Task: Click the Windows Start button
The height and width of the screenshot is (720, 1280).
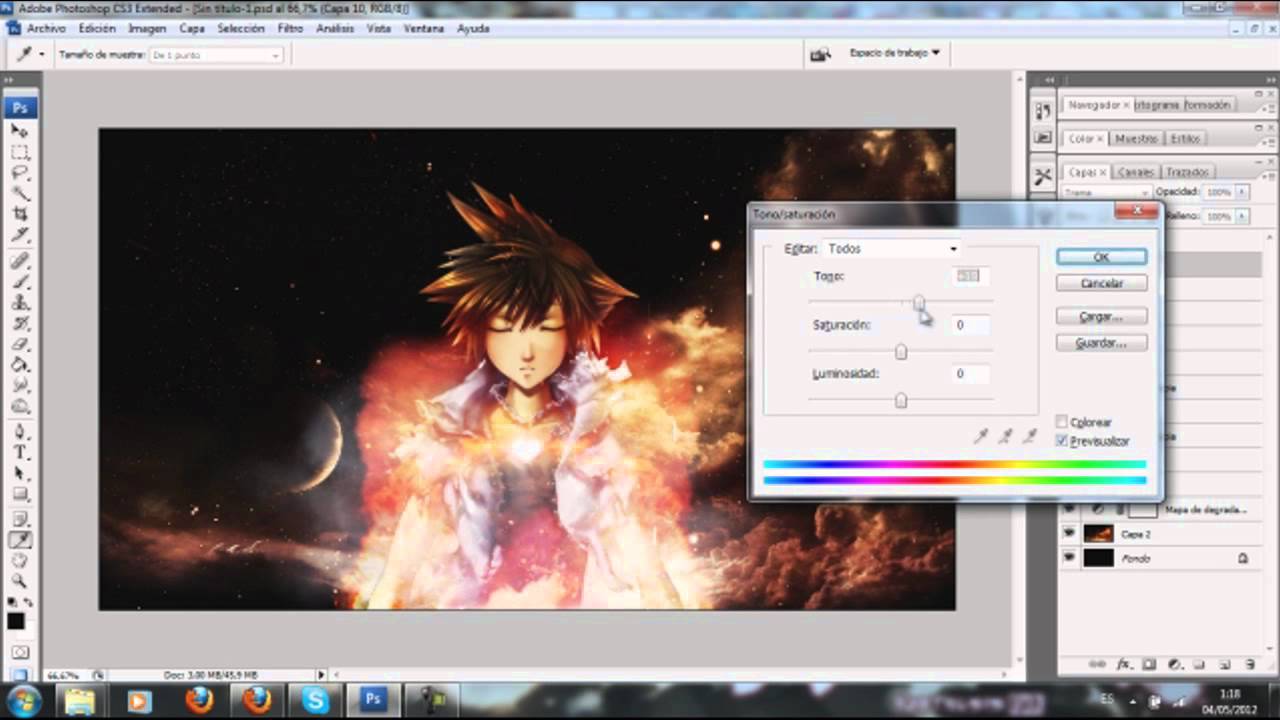Action: pos(24,700)
